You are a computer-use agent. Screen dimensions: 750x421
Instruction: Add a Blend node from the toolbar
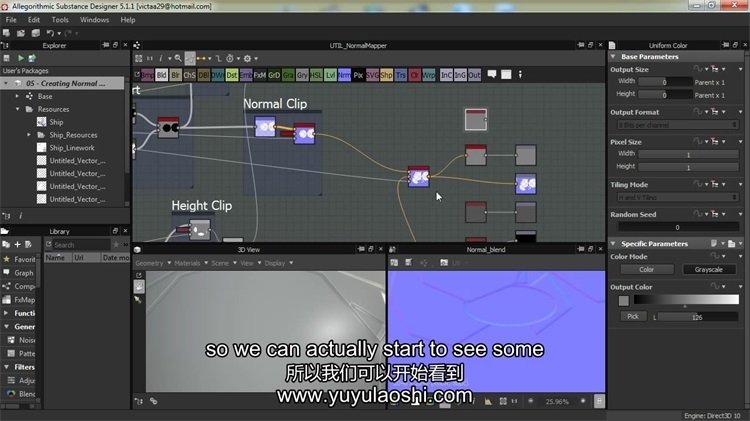(x=162, y=75)
